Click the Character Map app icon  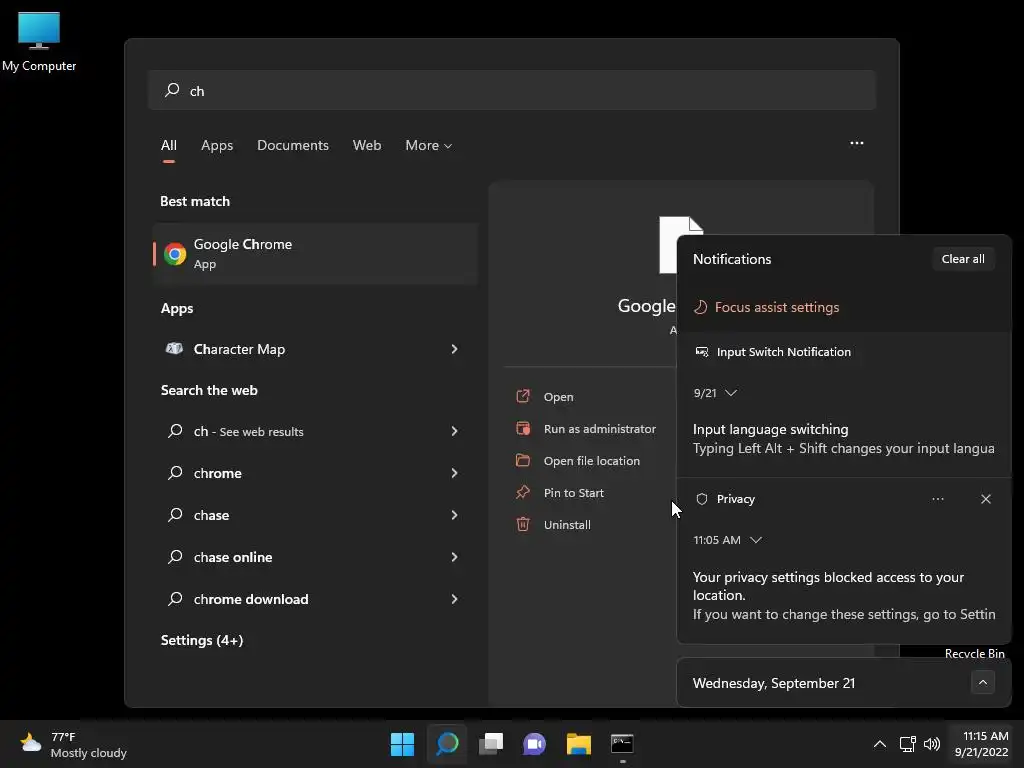[174, 349]
